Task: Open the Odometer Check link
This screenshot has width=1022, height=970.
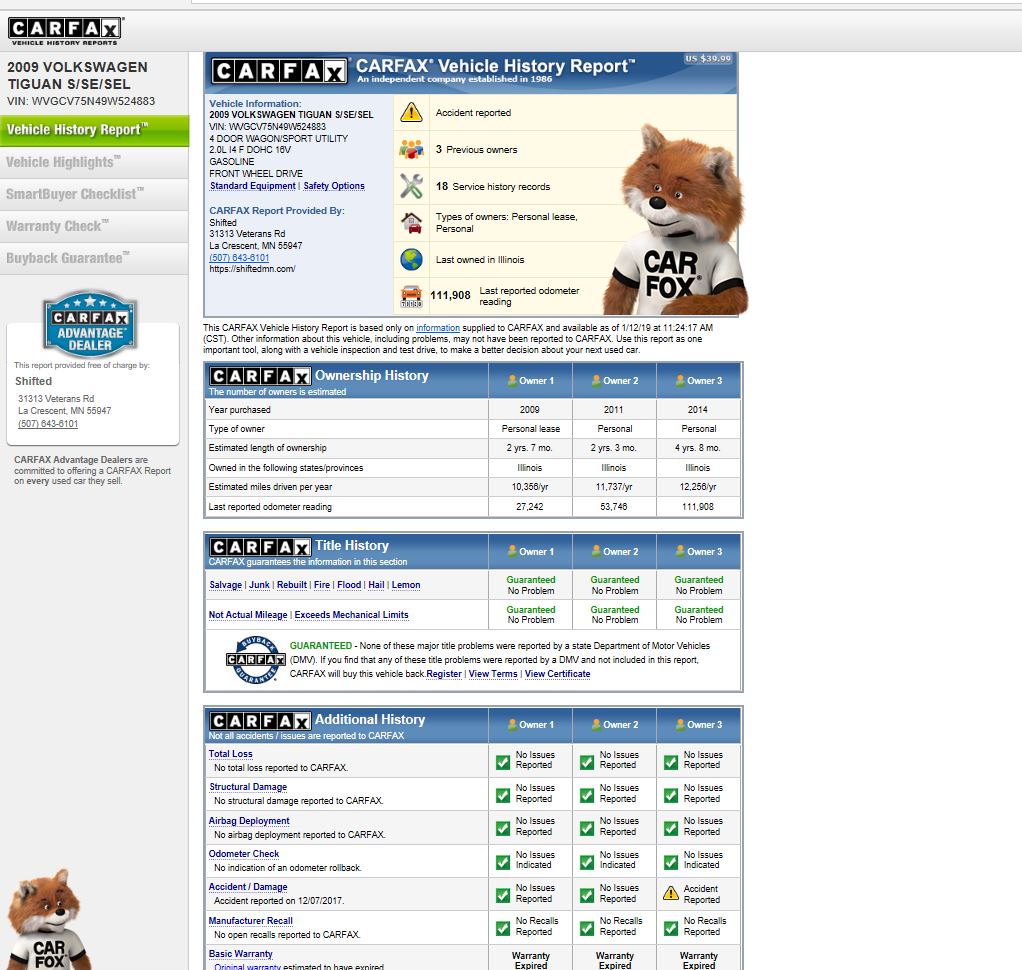Action: pos(244,853)
